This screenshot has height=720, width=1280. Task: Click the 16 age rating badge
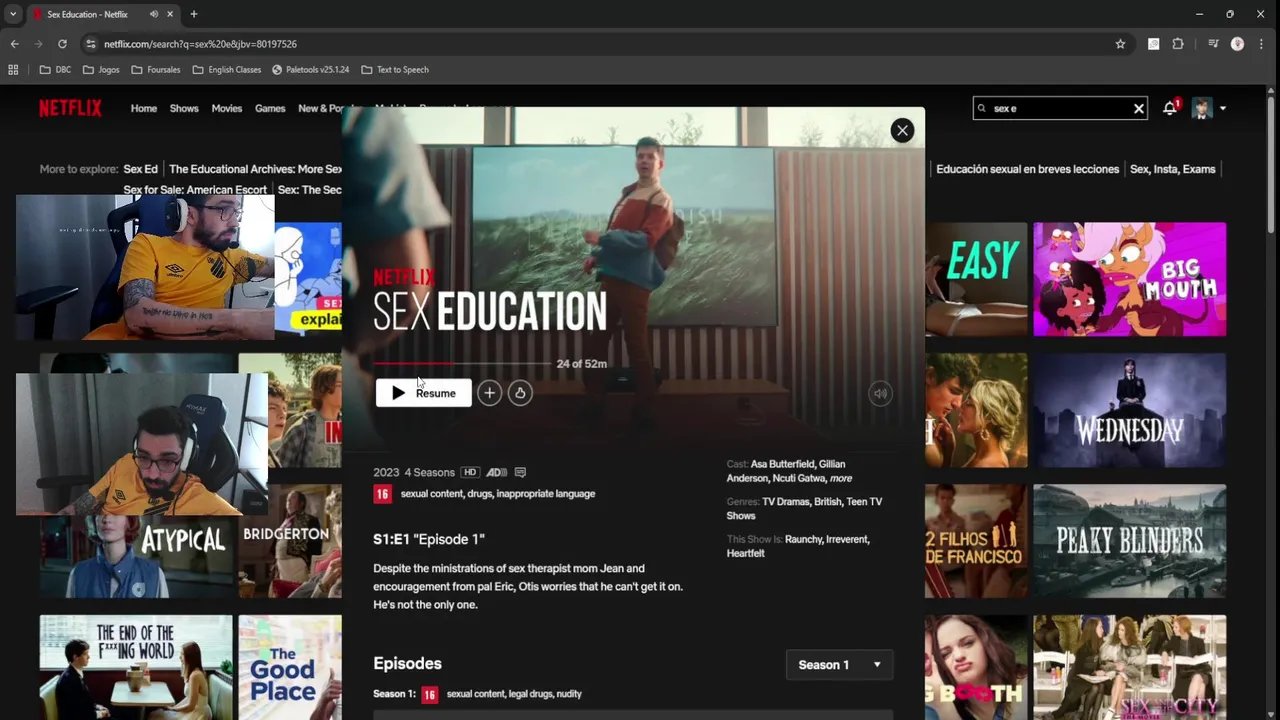tap(382, 494)
